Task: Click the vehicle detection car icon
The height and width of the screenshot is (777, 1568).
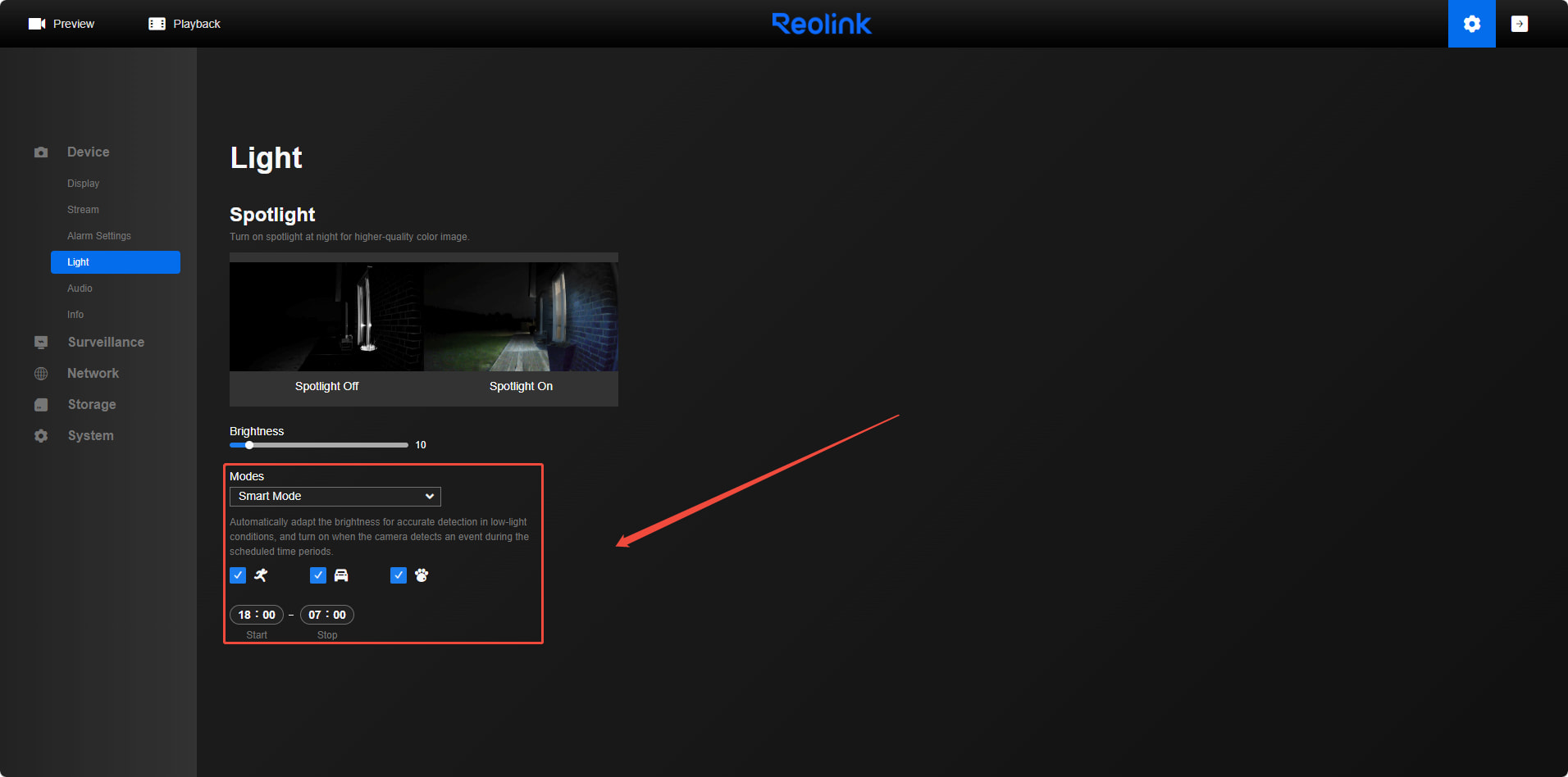Action: (x=341, y=575)
